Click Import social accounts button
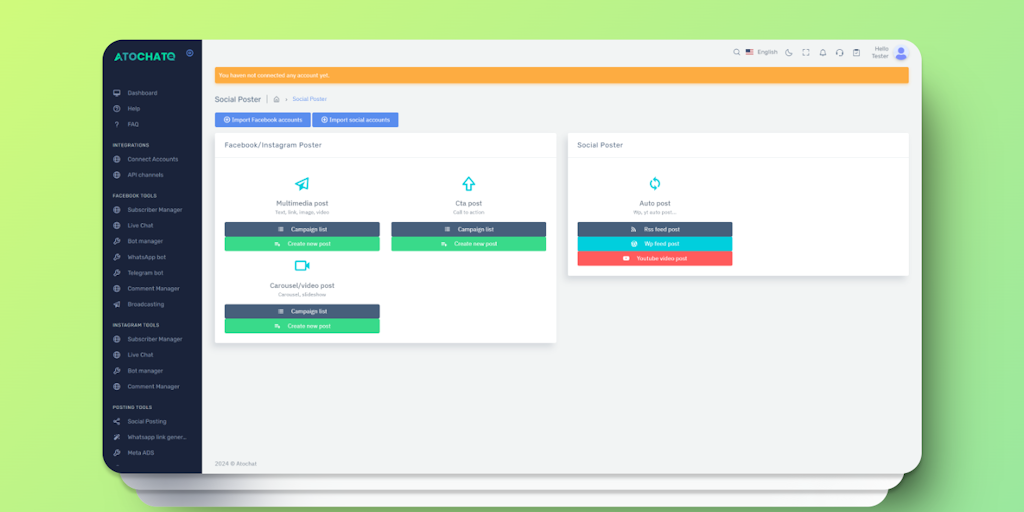Viewport: 1024px width, 512px height. pyautogui.click(x=355, y=120)
